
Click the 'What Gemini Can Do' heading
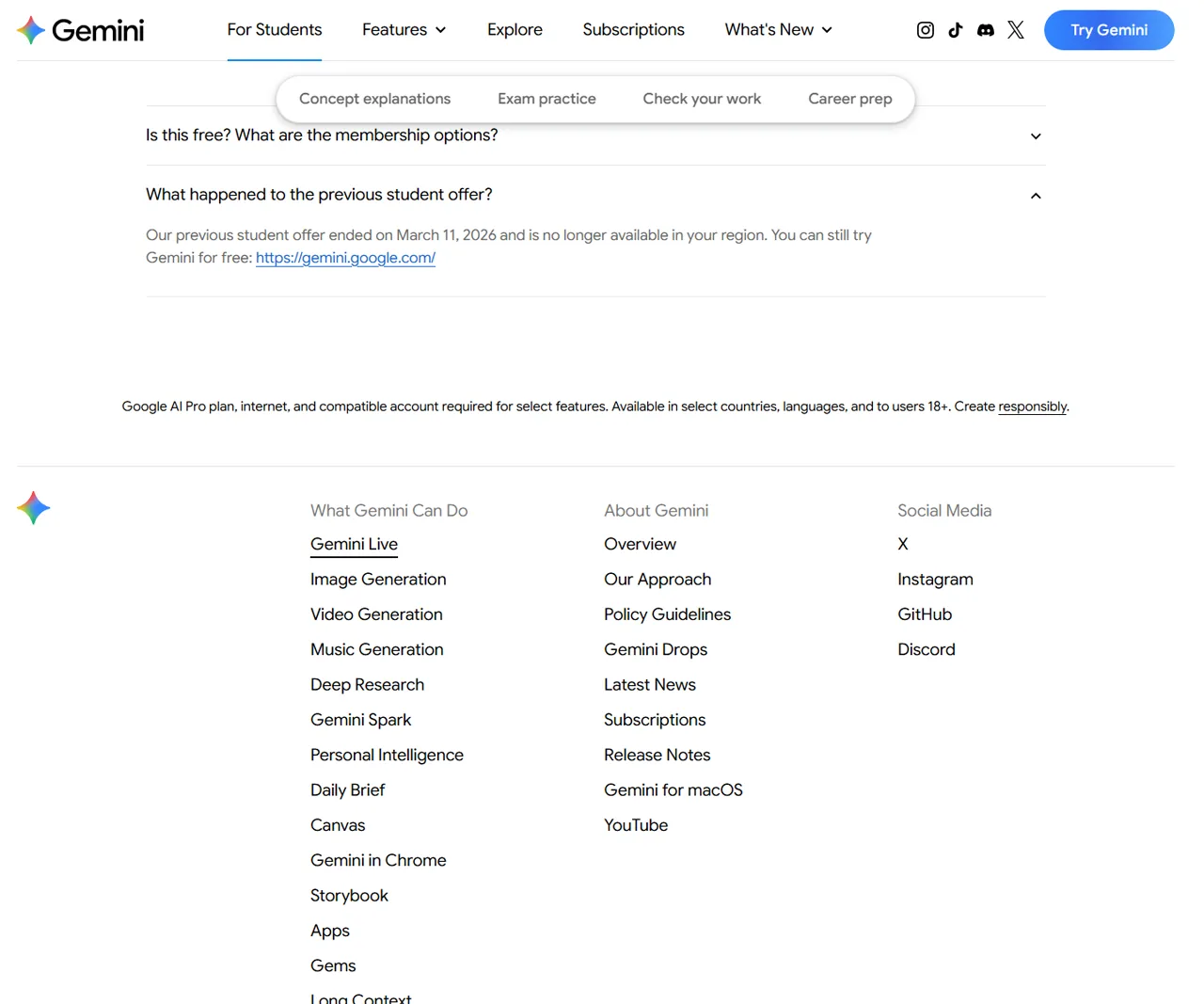(x=388, y=510)
